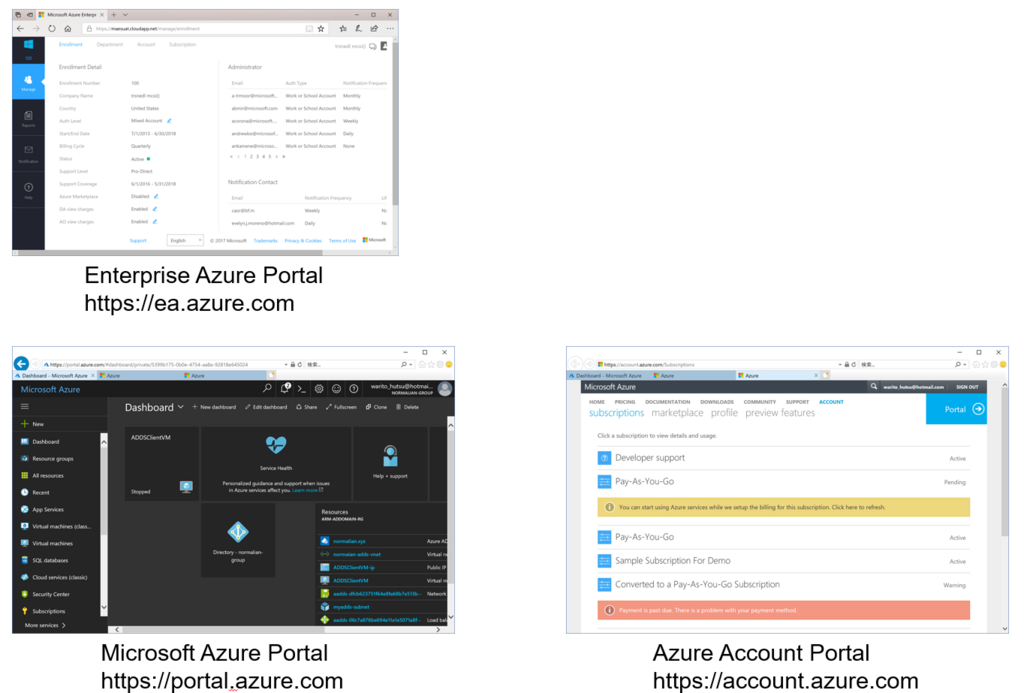This screenshot has height=693, width=1024.
Task: Click back arrow in Azure Portal browser
Action: 21,363
